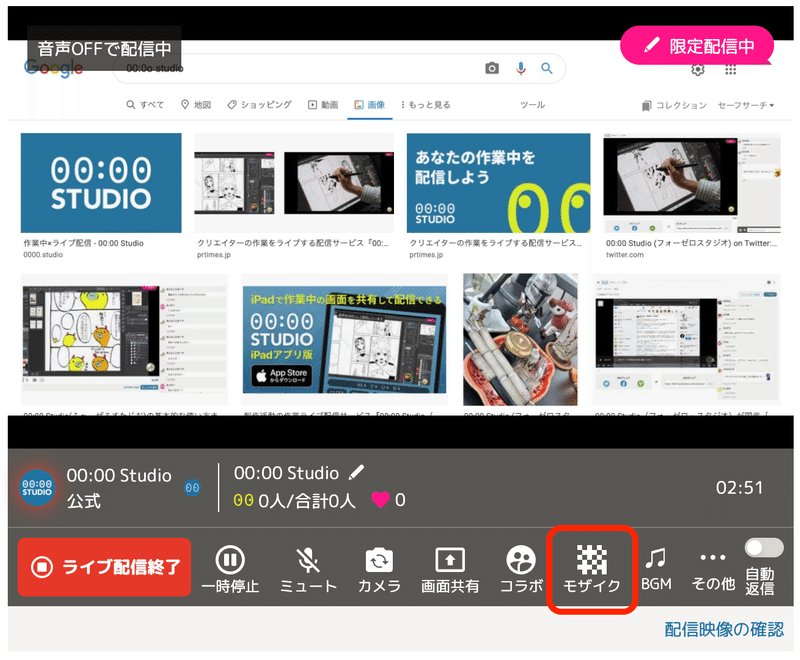Pause the stream with 一時停止
This screenshot has height=660, width=800.
coord(230,570)
